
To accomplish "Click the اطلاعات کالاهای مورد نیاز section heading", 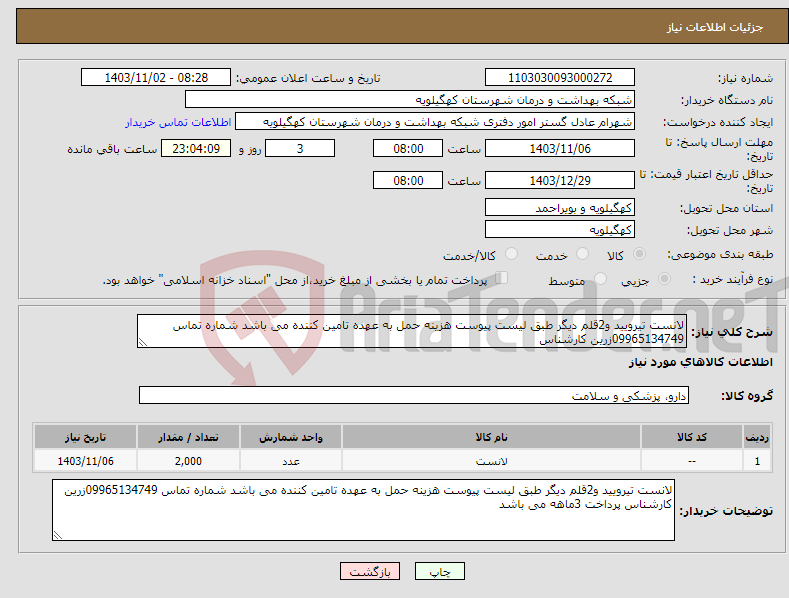I will 700,362.
